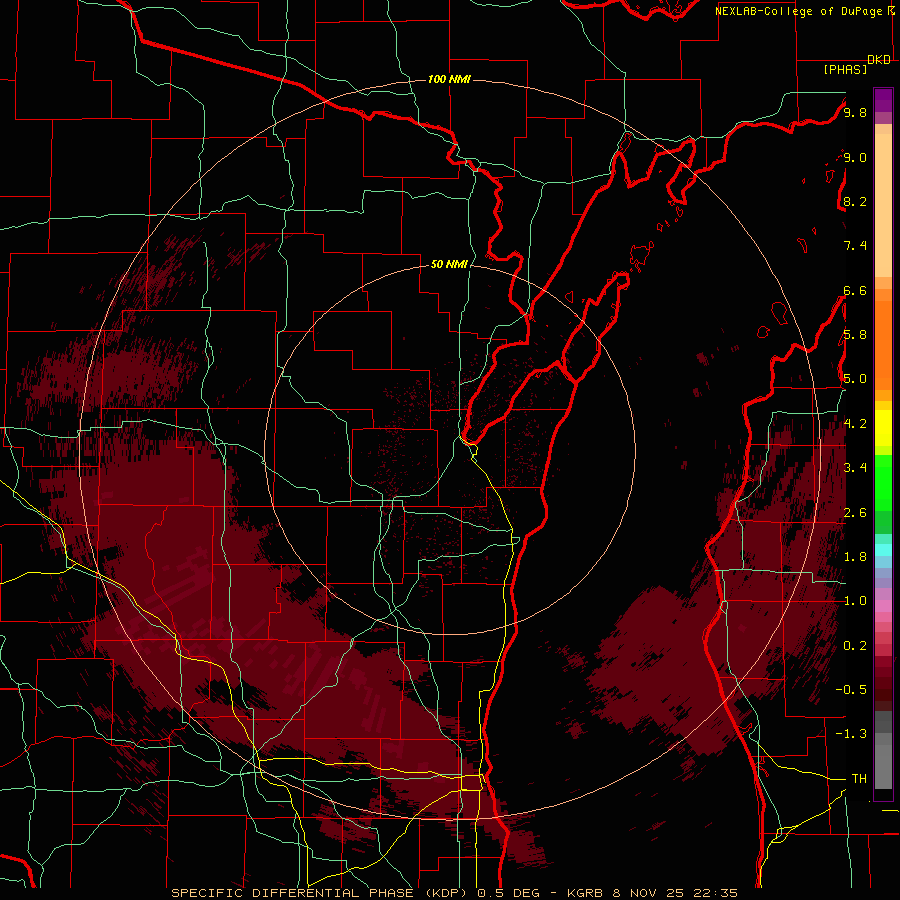
Task: Click the -1.3 scale value
Action: [851, 734]
